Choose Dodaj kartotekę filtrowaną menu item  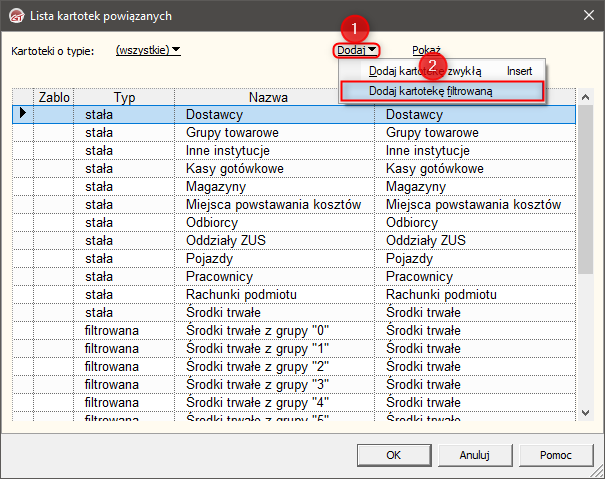pyautogui.click(x=442, y=91)
